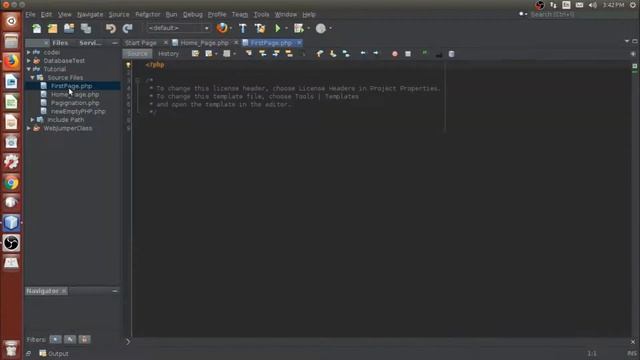This screenshot has width=640, height=360.
Task: Open the File menu
Action: [x=31, y=14]
